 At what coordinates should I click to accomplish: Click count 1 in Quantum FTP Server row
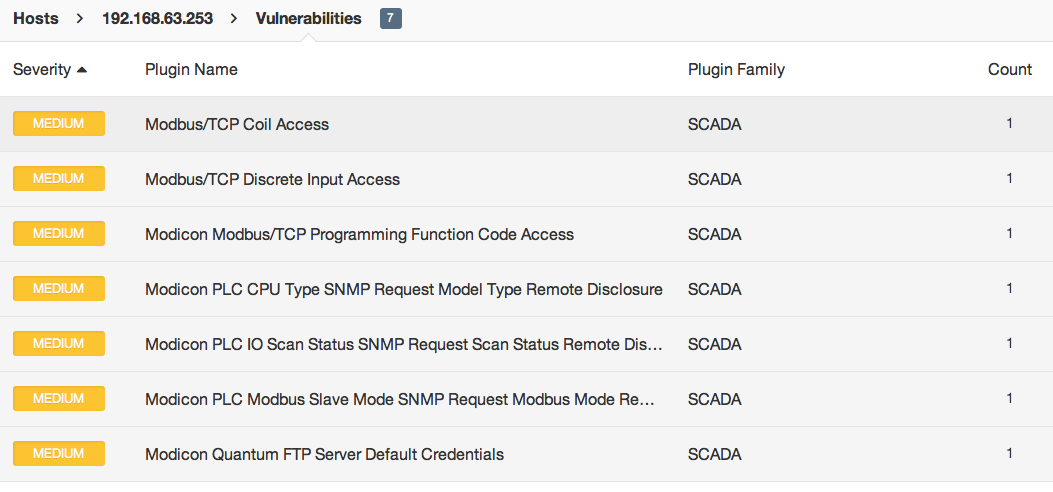pyautogui.click(x=1009, y=454)
